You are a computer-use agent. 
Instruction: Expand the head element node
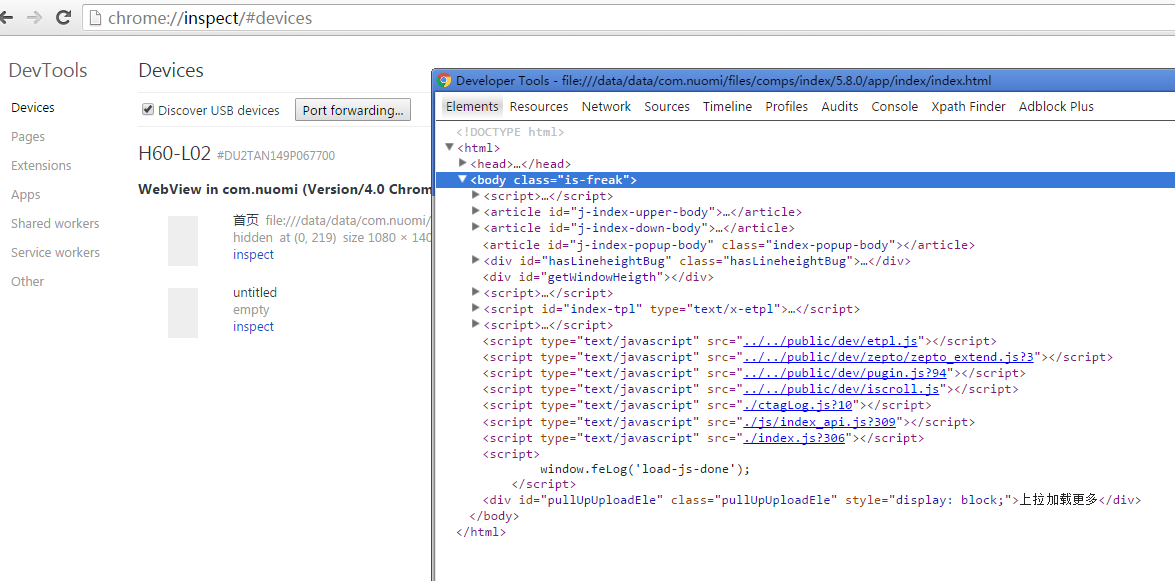pos(463,163)
